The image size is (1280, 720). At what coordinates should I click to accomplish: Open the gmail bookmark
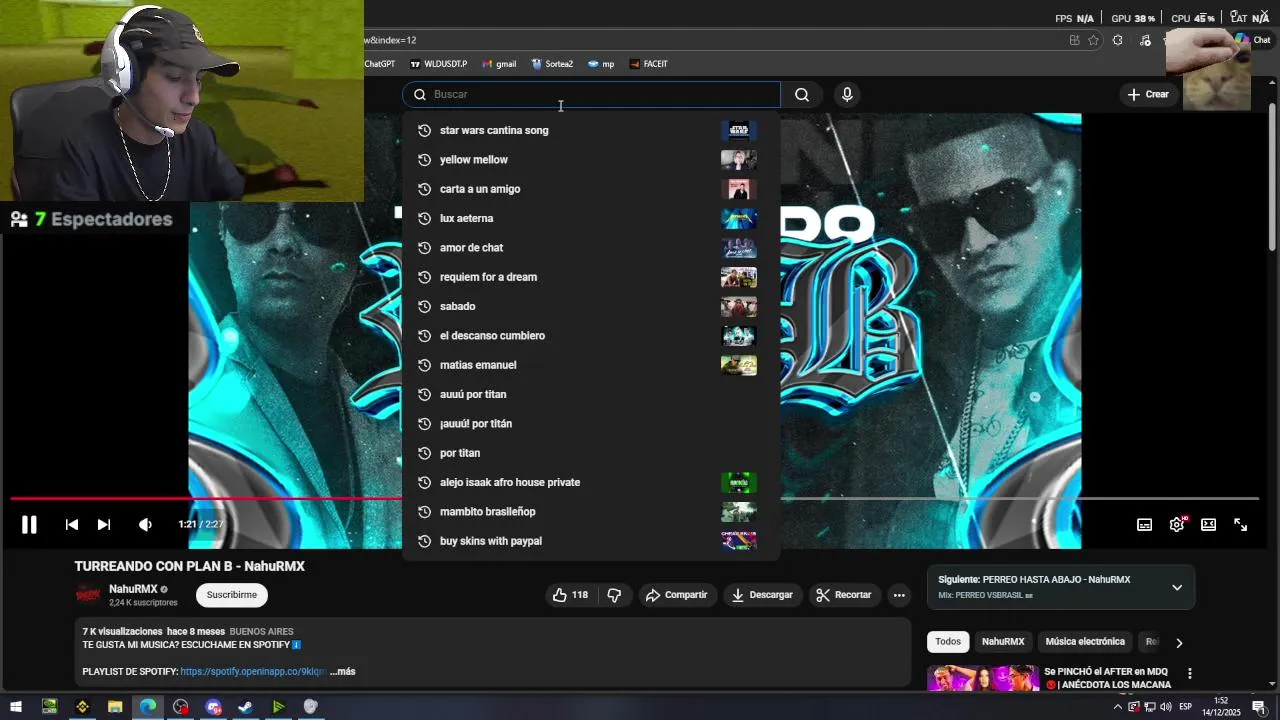[x=499, y=64]
